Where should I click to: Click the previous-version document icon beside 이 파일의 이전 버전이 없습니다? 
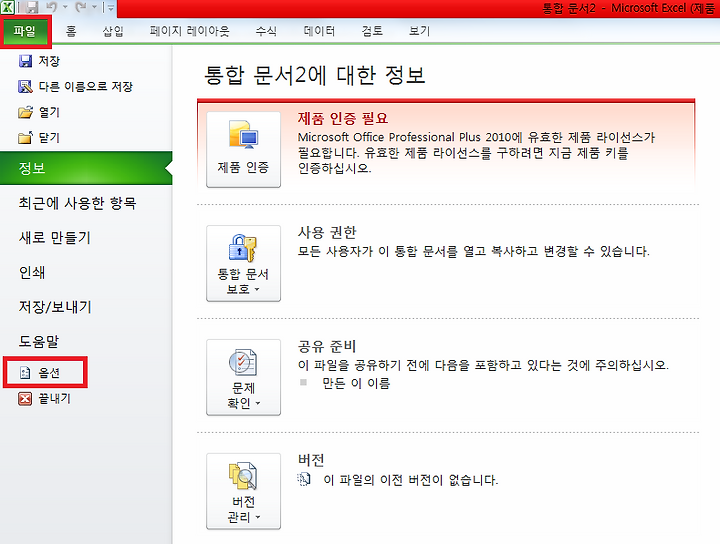[x=304, y=480]
